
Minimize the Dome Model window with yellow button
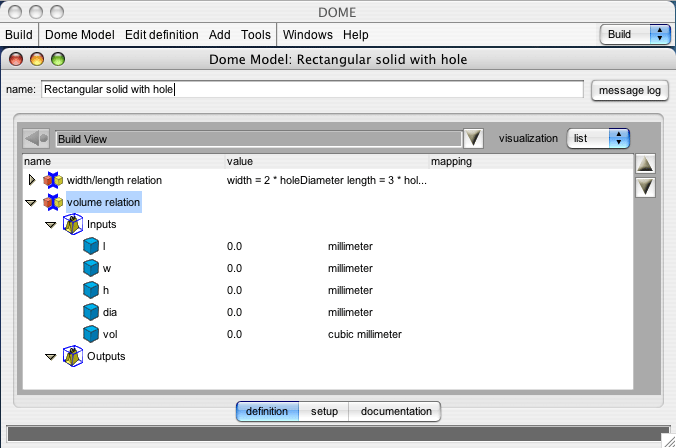(37, 59)
